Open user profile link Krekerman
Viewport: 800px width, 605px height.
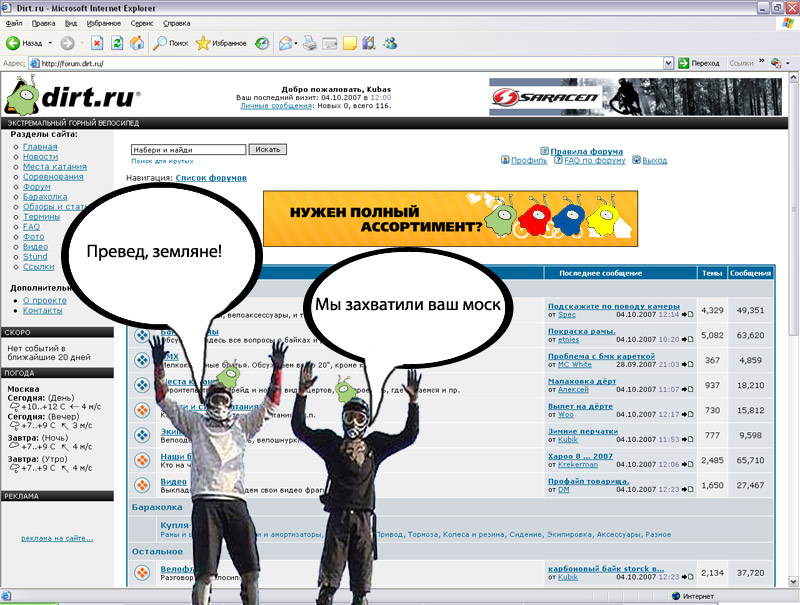[578, 464]
